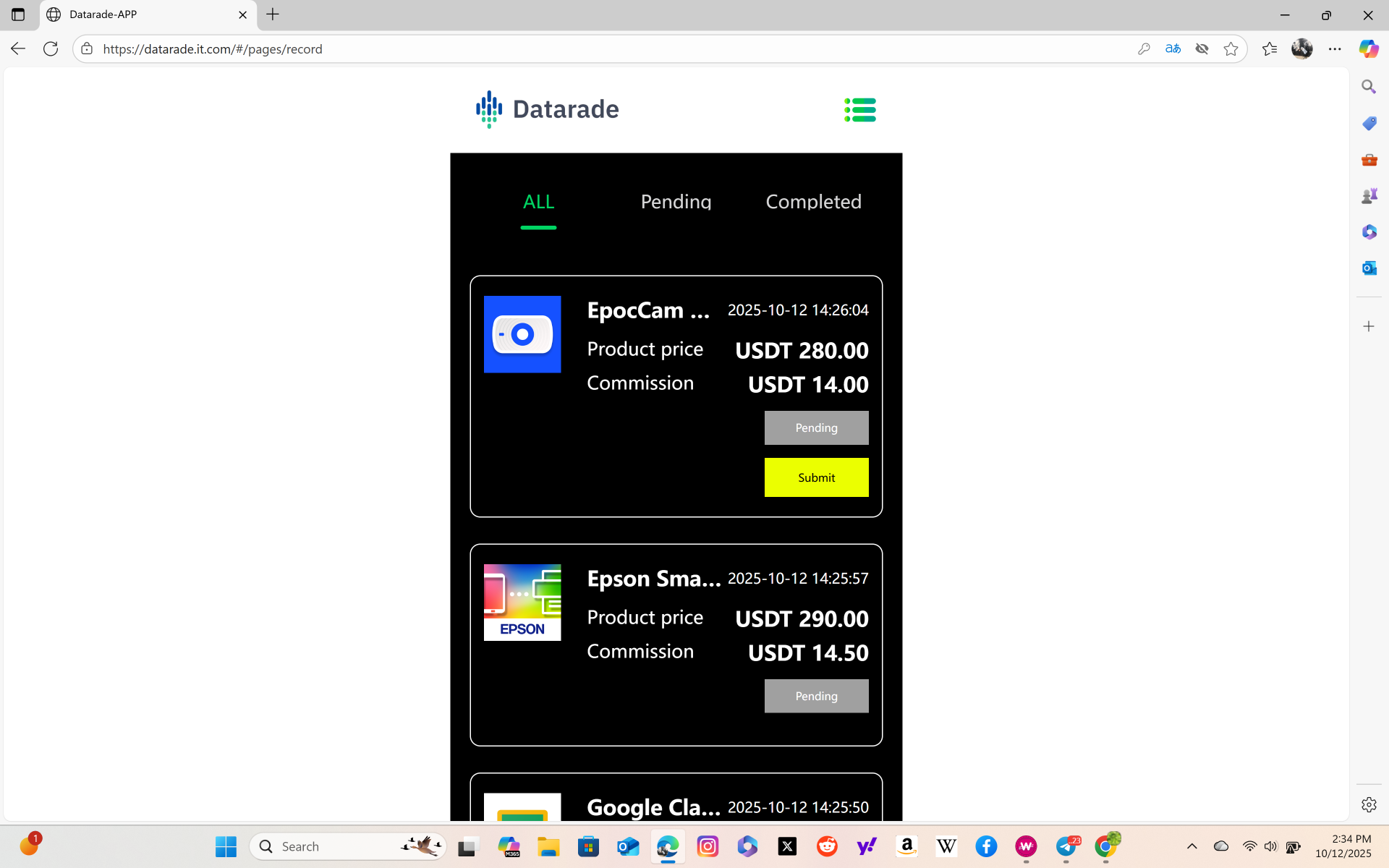Open the password manager key icon
Screen dimensions: 1389x868
pos(1144,49)
